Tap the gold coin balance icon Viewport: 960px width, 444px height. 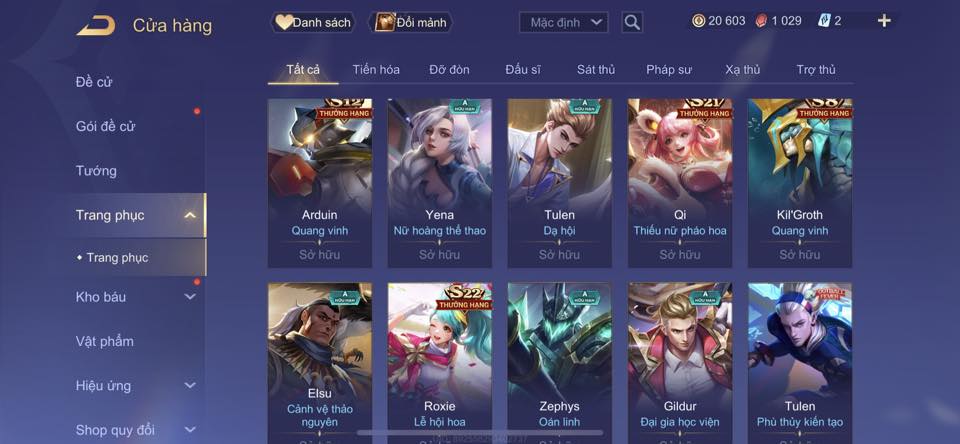(699, 21)
